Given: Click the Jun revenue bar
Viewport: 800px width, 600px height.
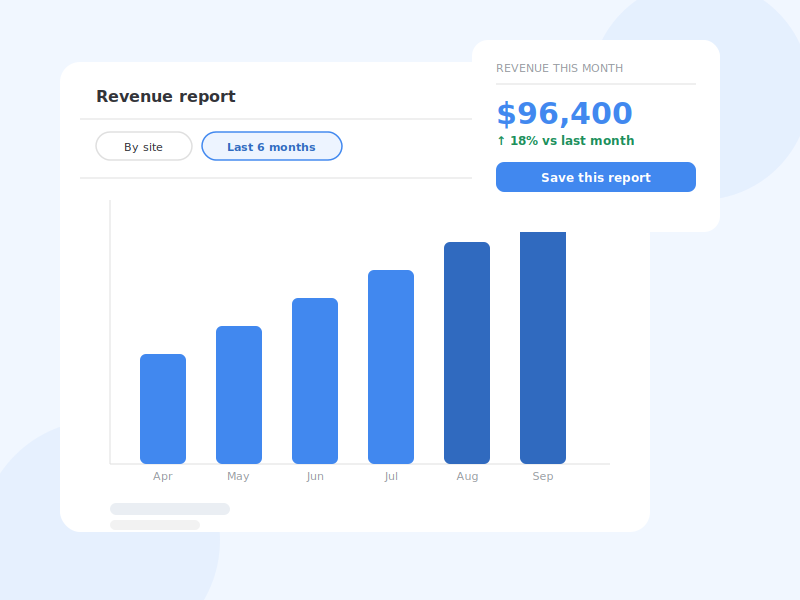Looking at the screenshot, I should (x=315, y=381).
